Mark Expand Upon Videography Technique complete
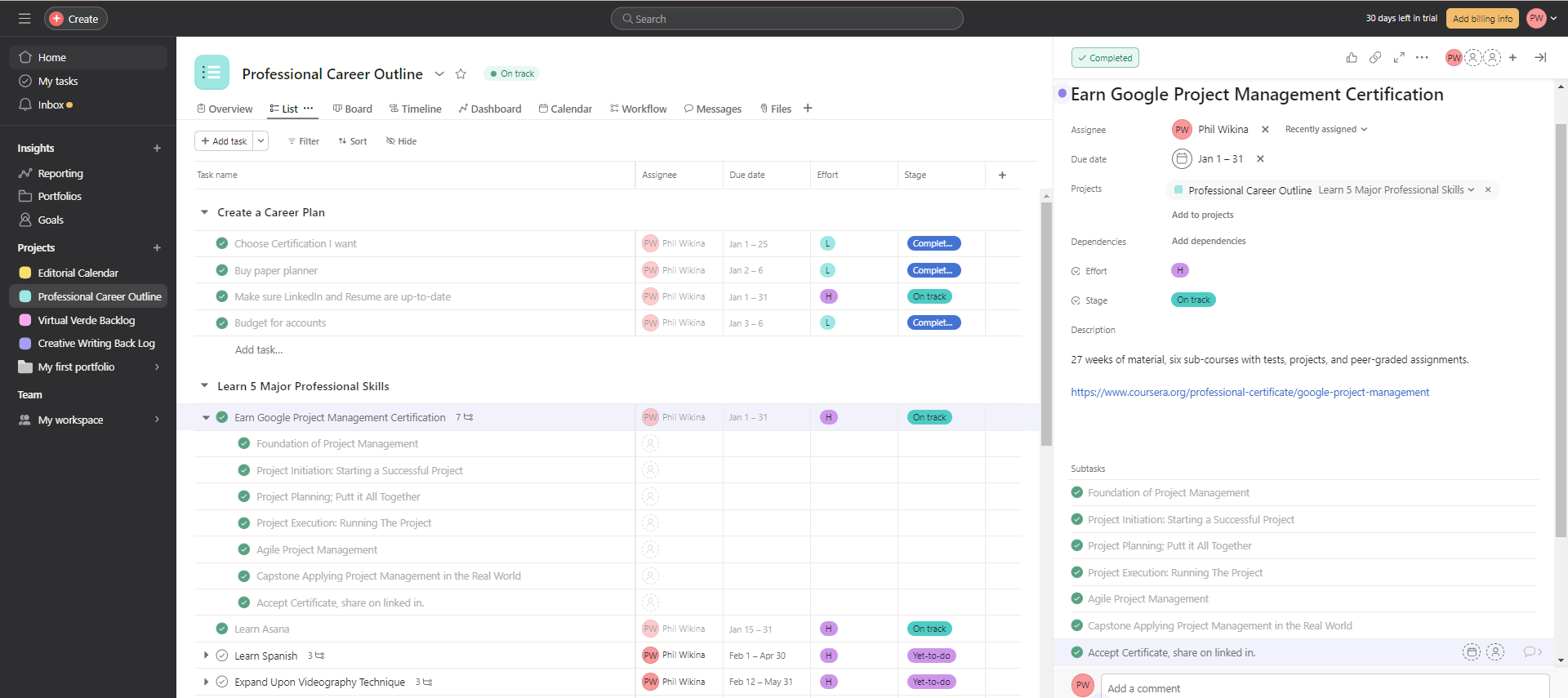 coord(221,682)
